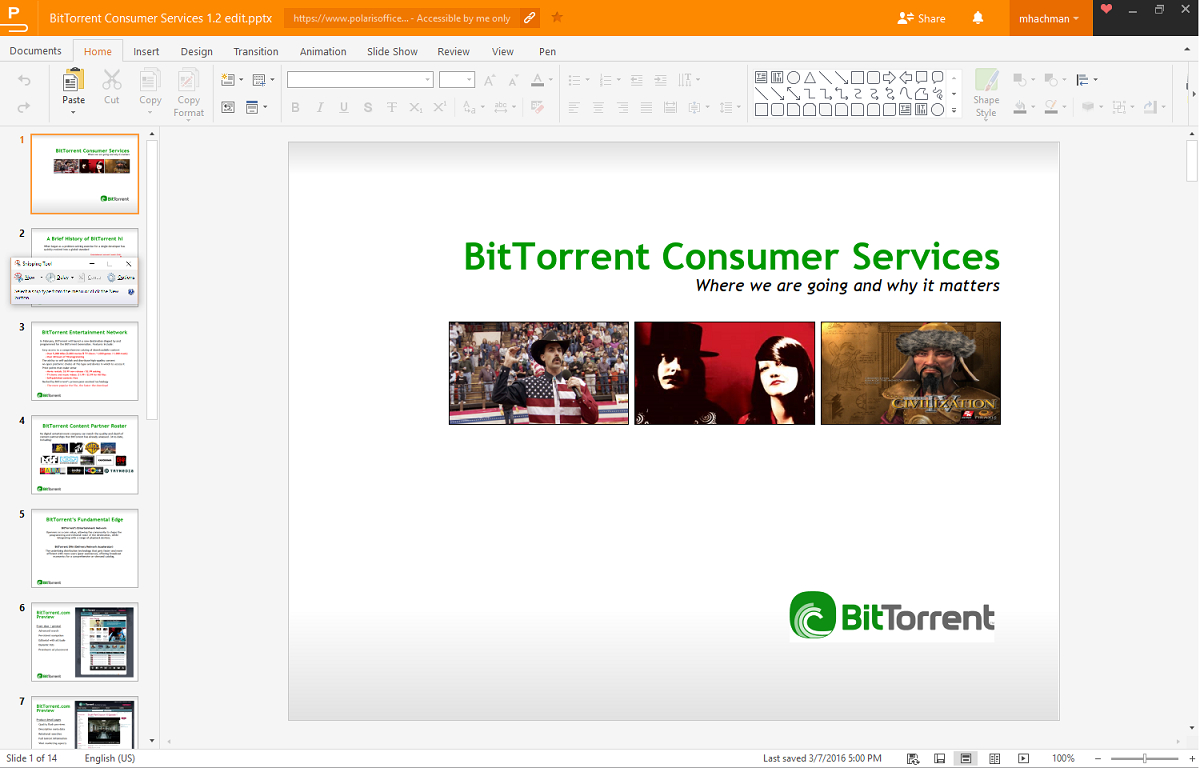This screenshot has width=1200, height=768.
Task: Click the copy link icon beside URL
Action: tap(530, 18)
